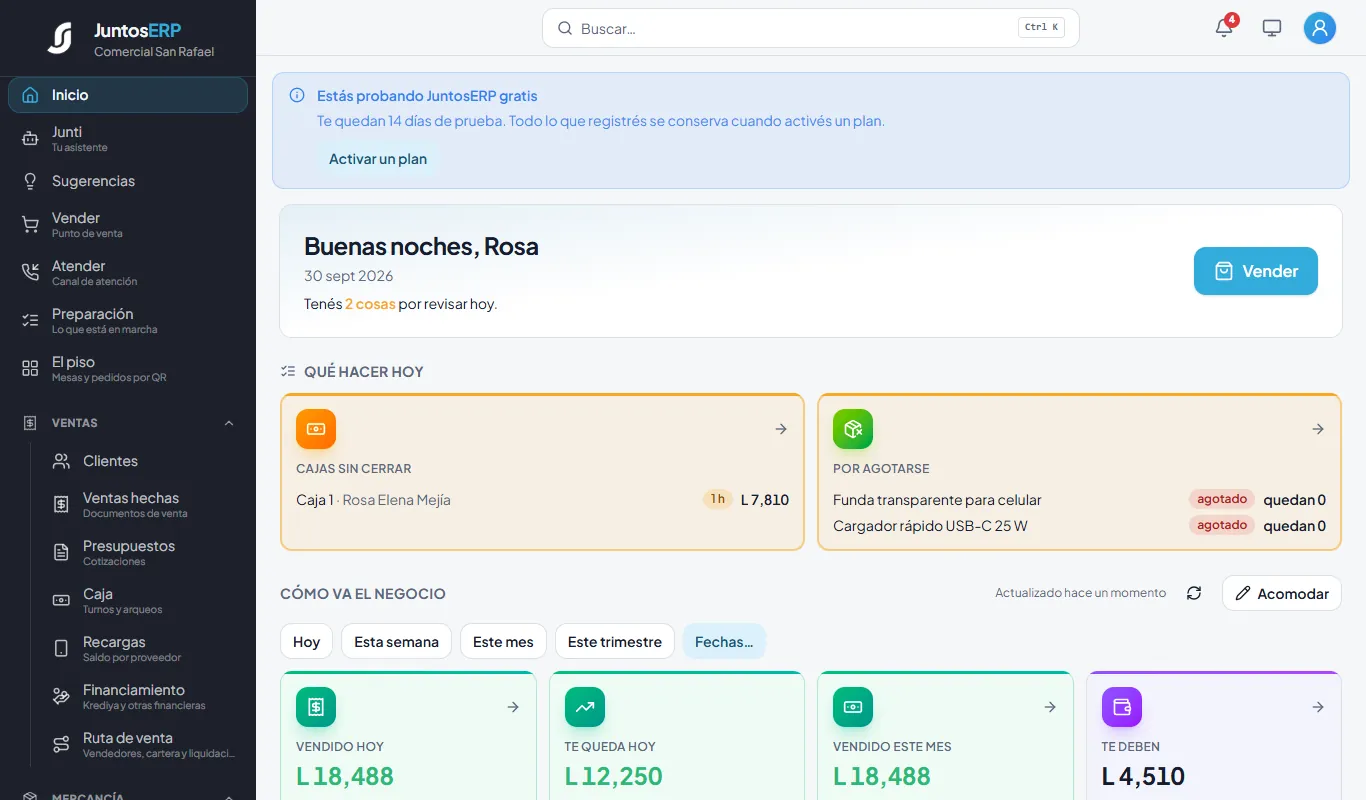
Task: Open Junti assistant in sidebar
Action: coord(128,139)
